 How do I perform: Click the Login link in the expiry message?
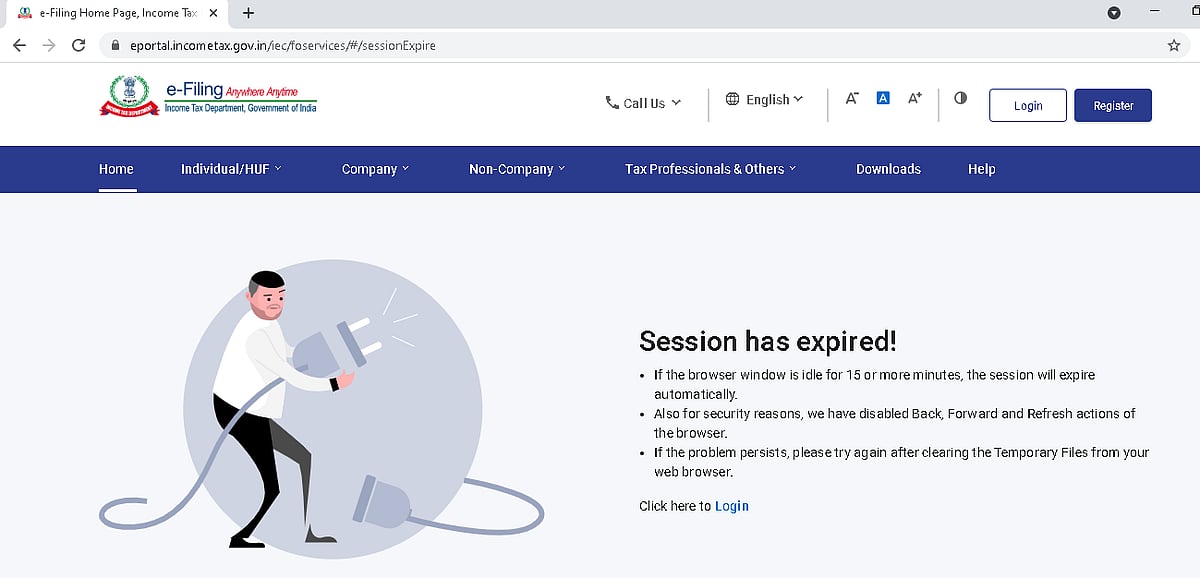click(732, 506)
